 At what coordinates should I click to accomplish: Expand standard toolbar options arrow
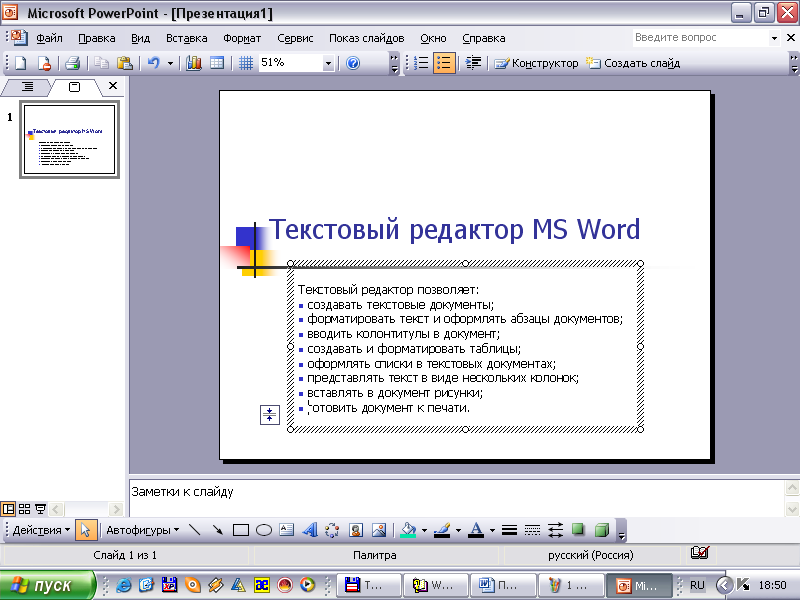point(394,63)
